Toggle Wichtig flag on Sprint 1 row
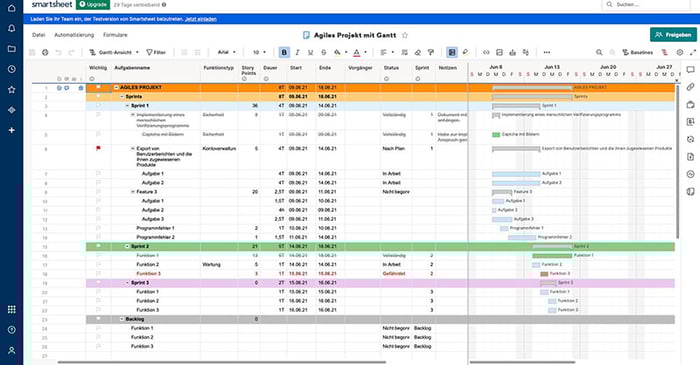 click(x=98, y=106)
